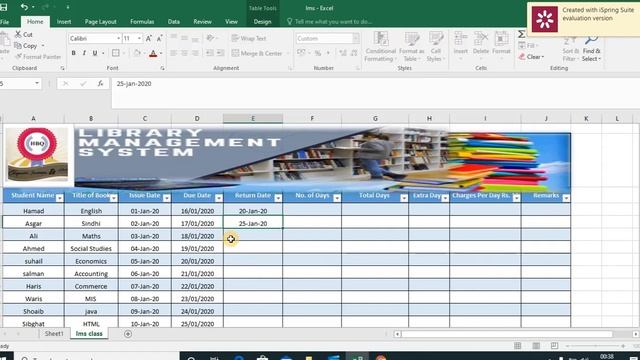Open Issue Date filter dropdown
The width and height of the screenshot is (640, 360).
[x=167, y=198]
